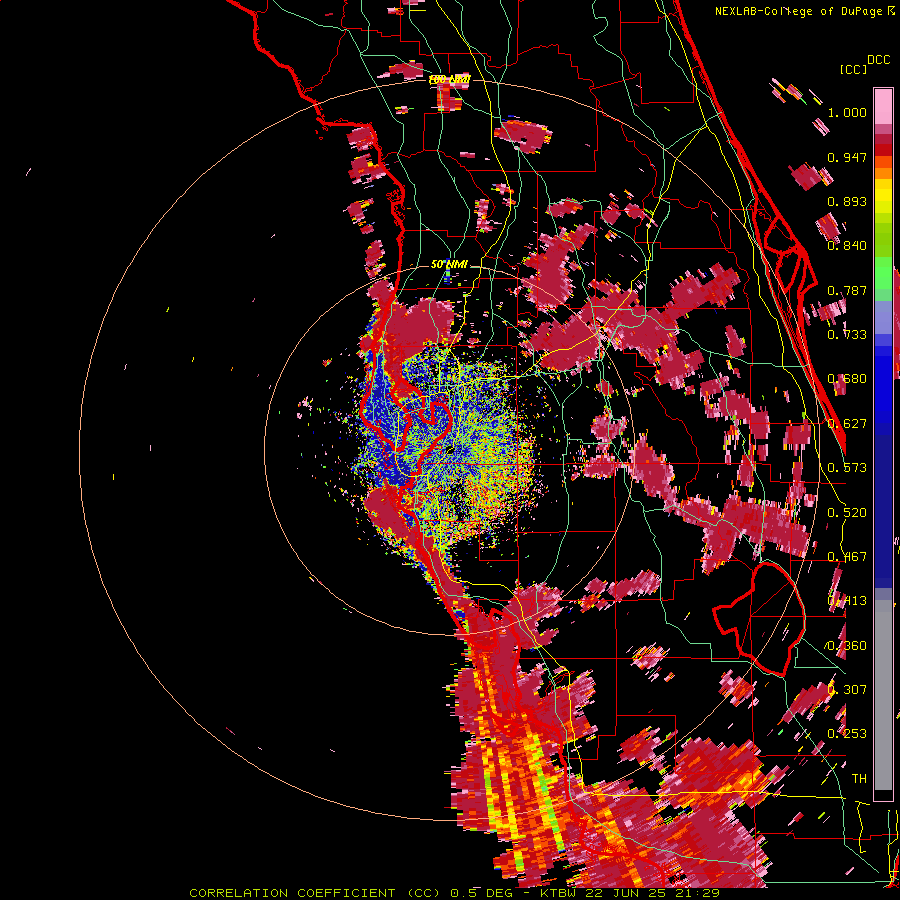The image size is (900, 900).
Task: Pick the pink segment of the color bar
Action: click(883, 107)
